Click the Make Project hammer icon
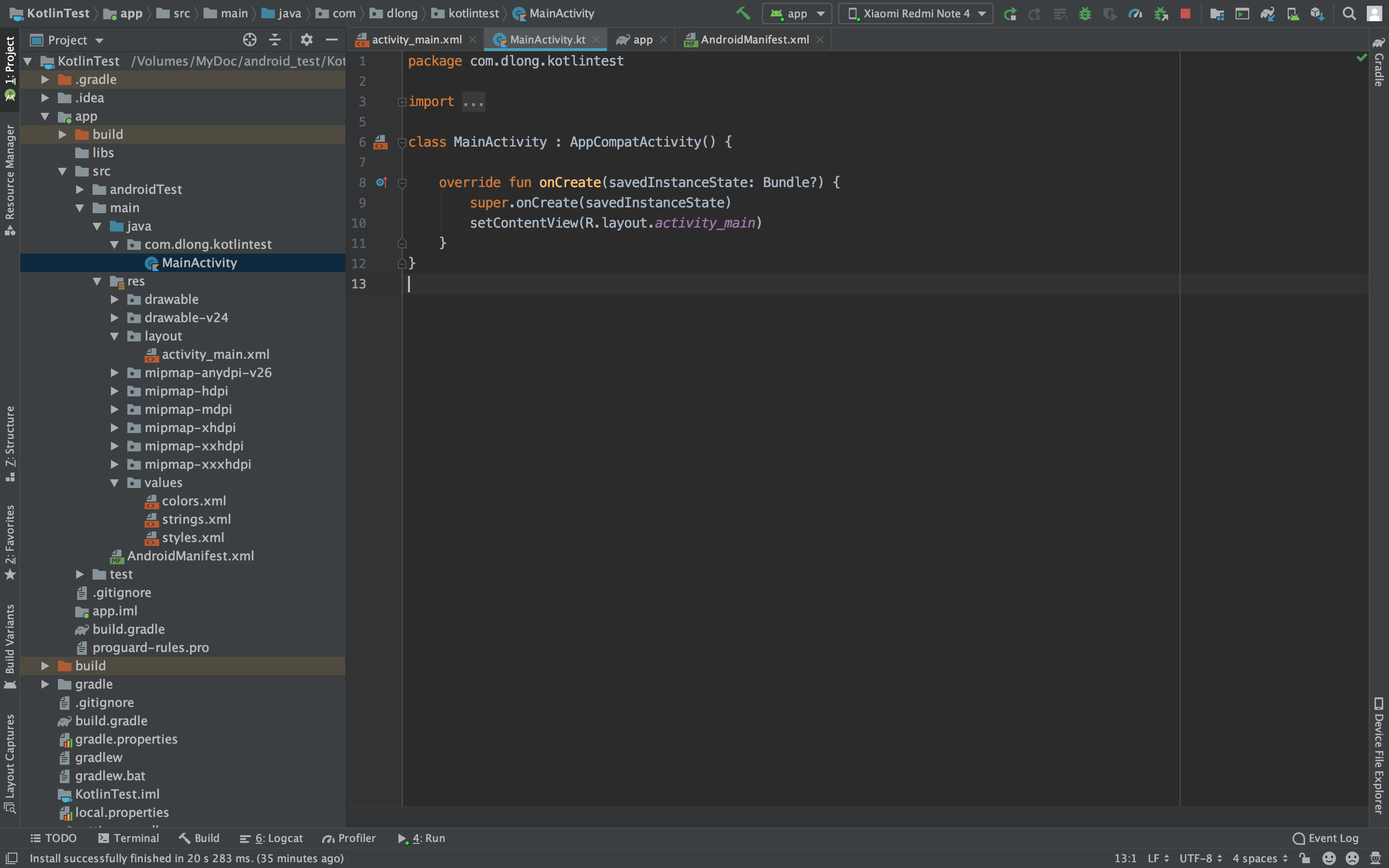The width and height of the screenshot is (1389, 868). [x=743, y=13]
